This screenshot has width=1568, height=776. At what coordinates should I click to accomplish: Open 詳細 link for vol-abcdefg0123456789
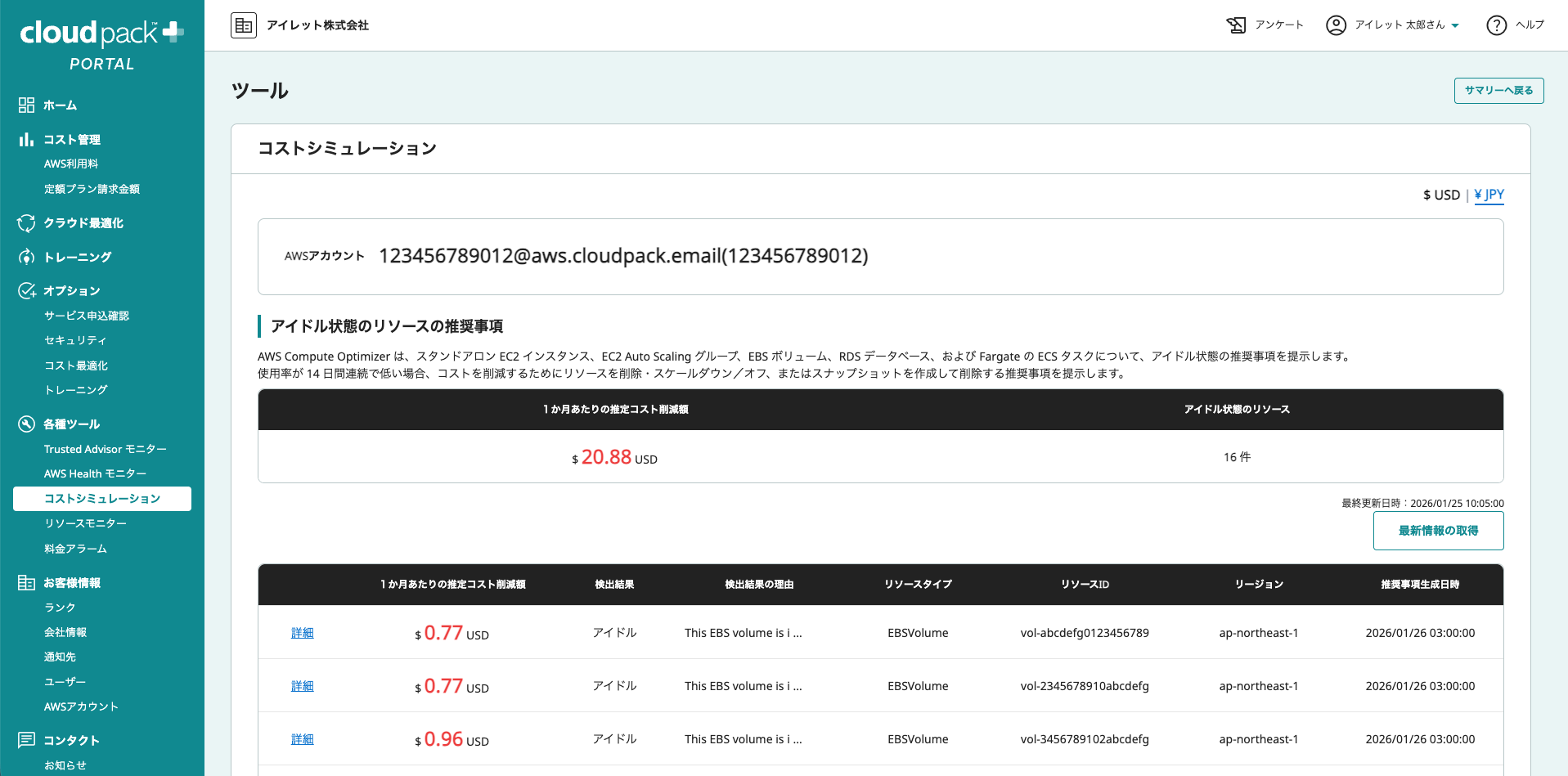302,633
